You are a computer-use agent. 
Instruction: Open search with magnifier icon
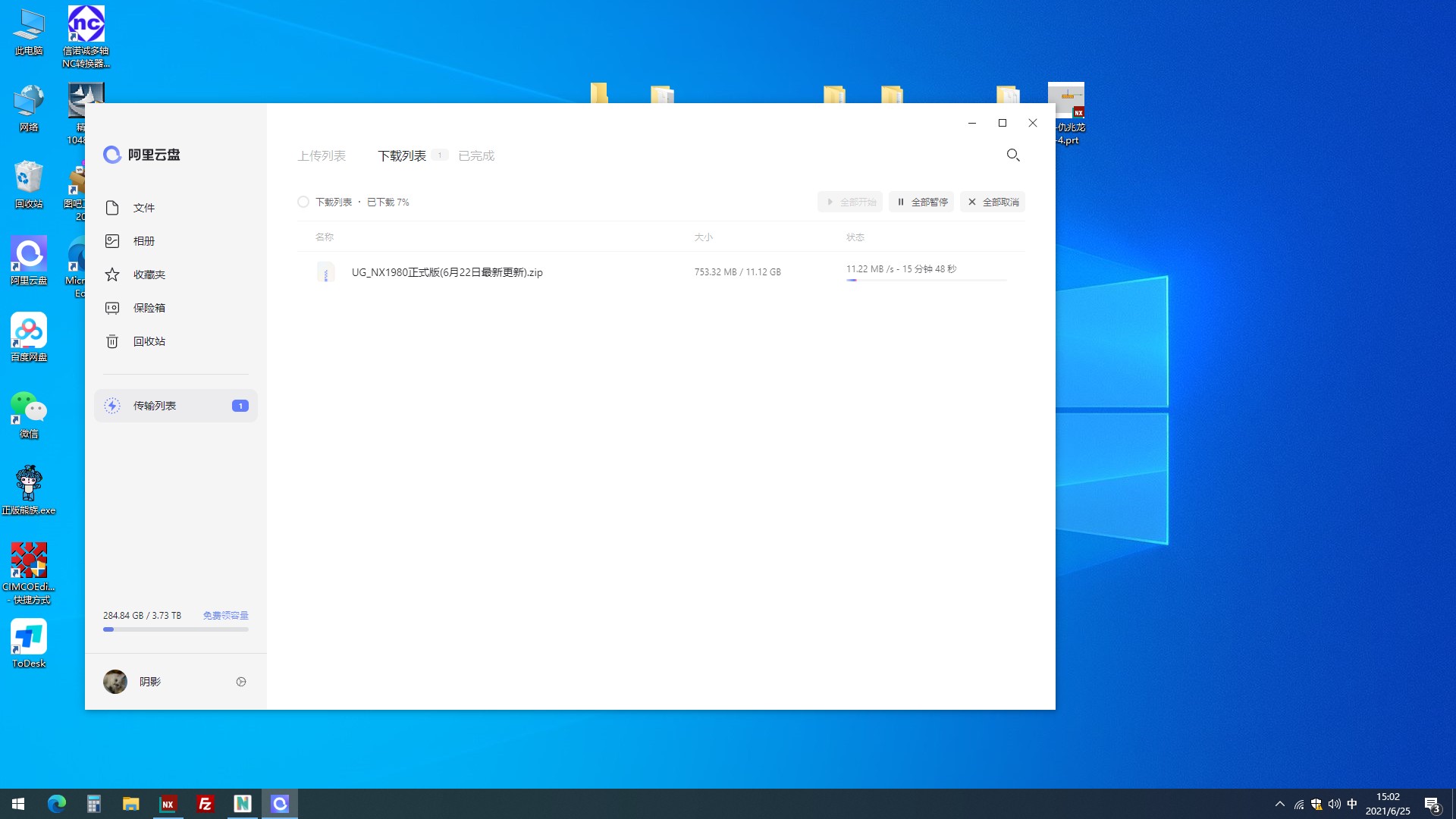[1013, 155]
